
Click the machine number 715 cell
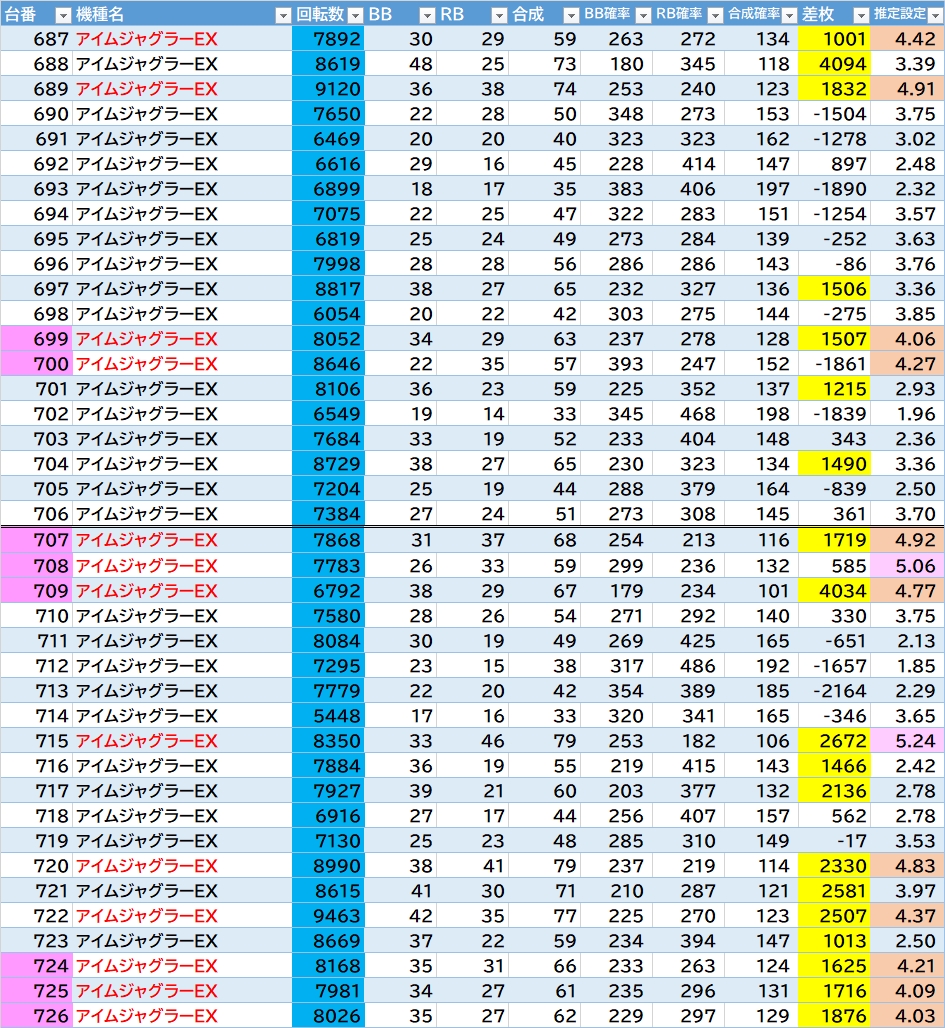[x=36, y=741]
